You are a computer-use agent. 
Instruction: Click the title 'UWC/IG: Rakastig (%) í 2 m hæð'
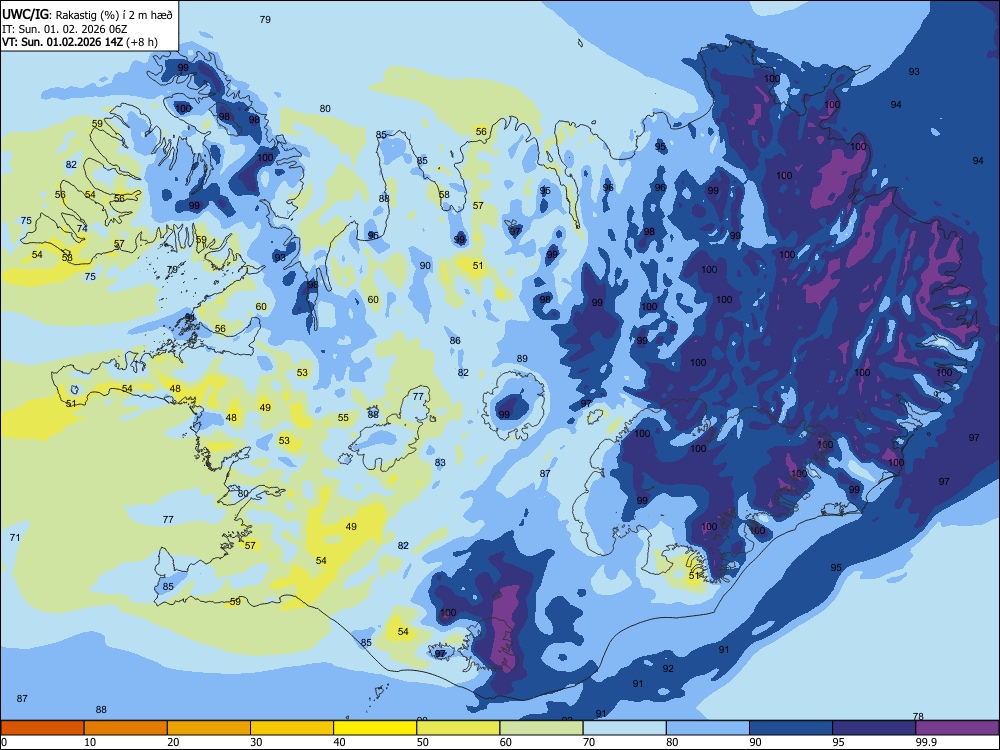87,14
